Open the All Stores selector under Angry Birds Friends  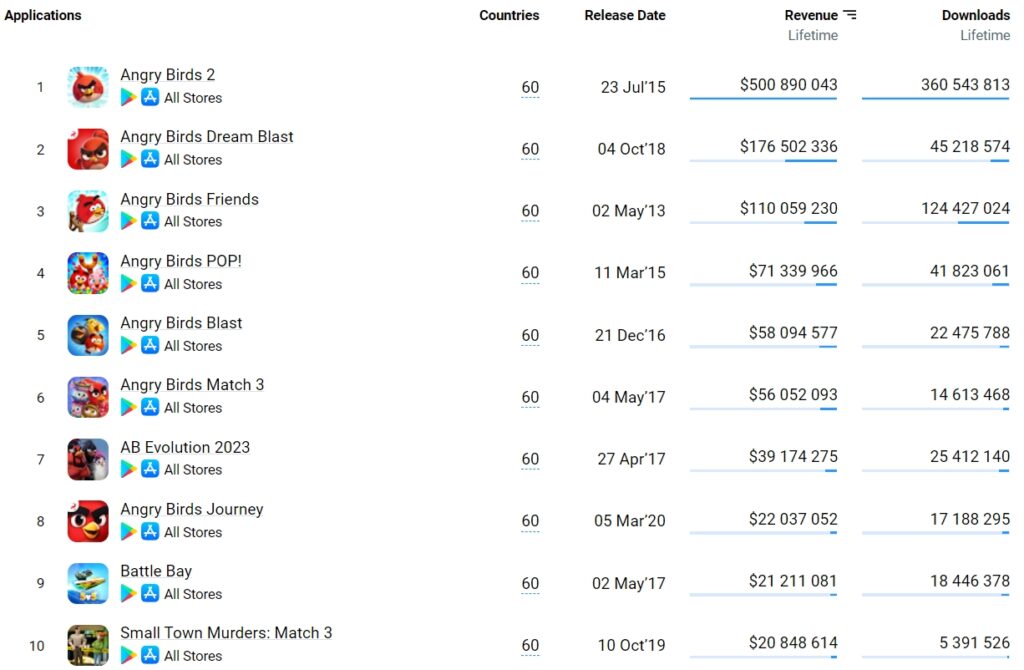point(193,221)
